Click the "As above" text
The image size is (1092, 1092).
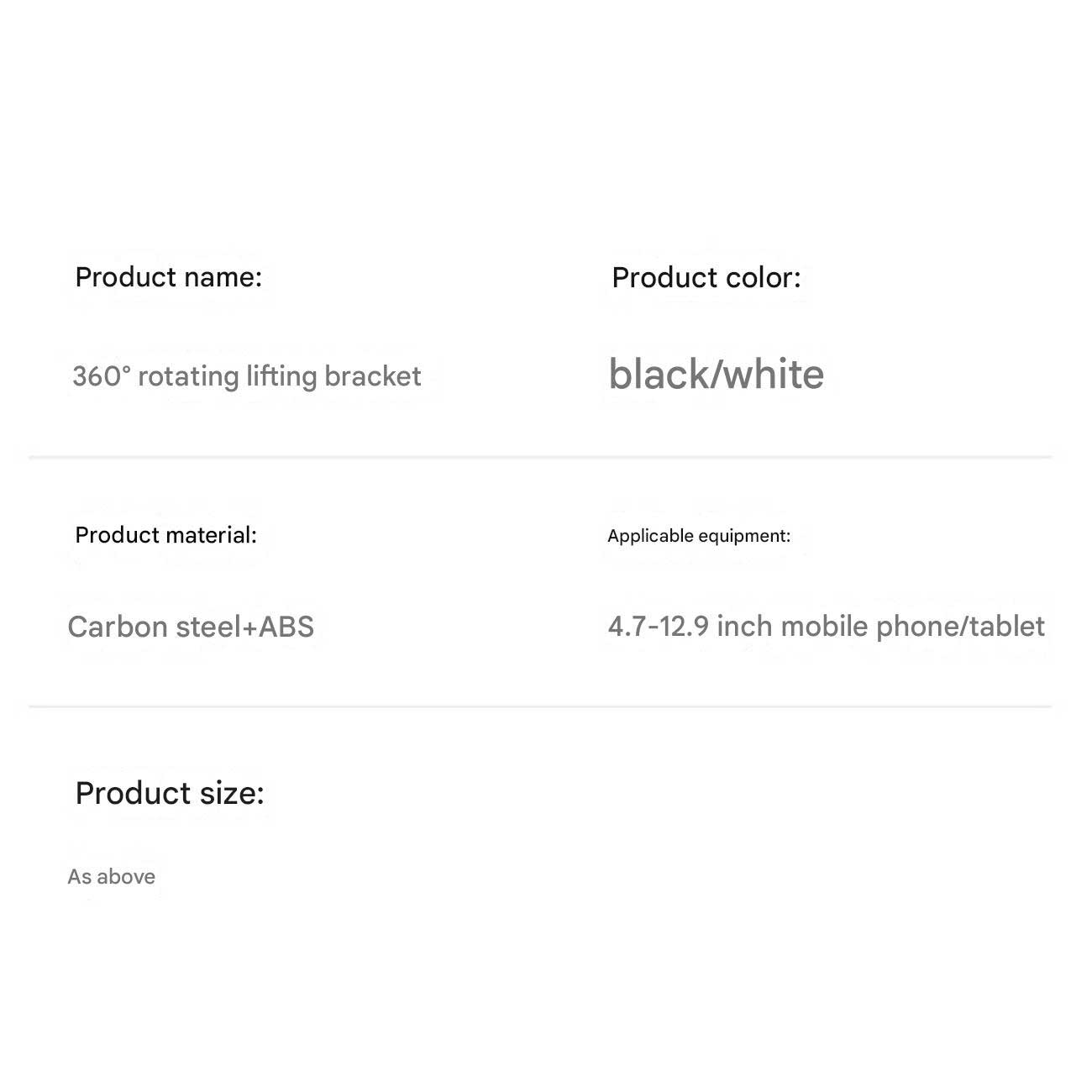[111, 877]
